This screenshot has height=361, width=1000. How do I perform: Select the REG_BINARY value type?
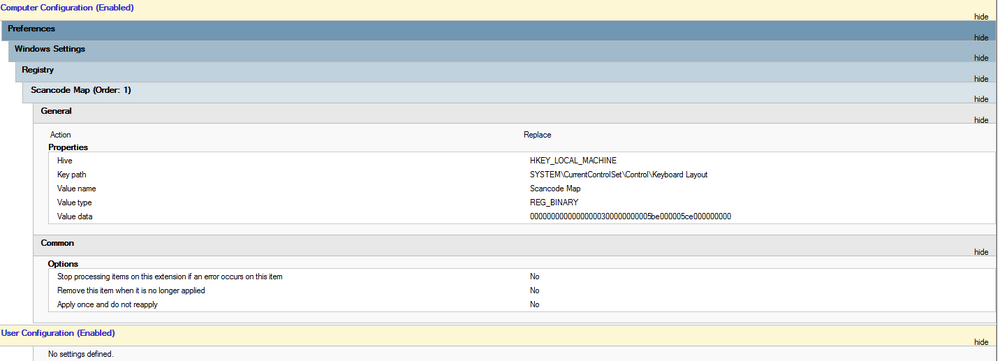[x=554, y=202]
